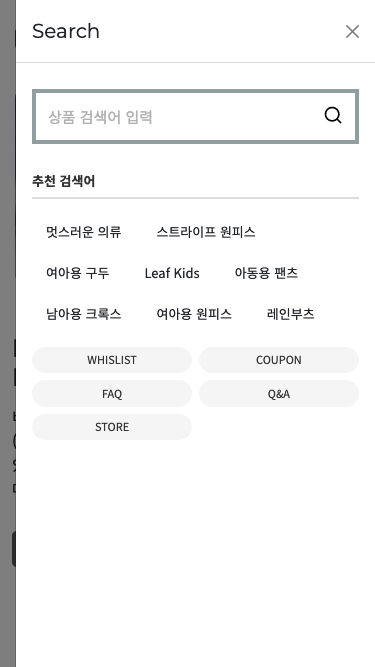Click the 추천 검색어 section heading

tap(63, 182)
